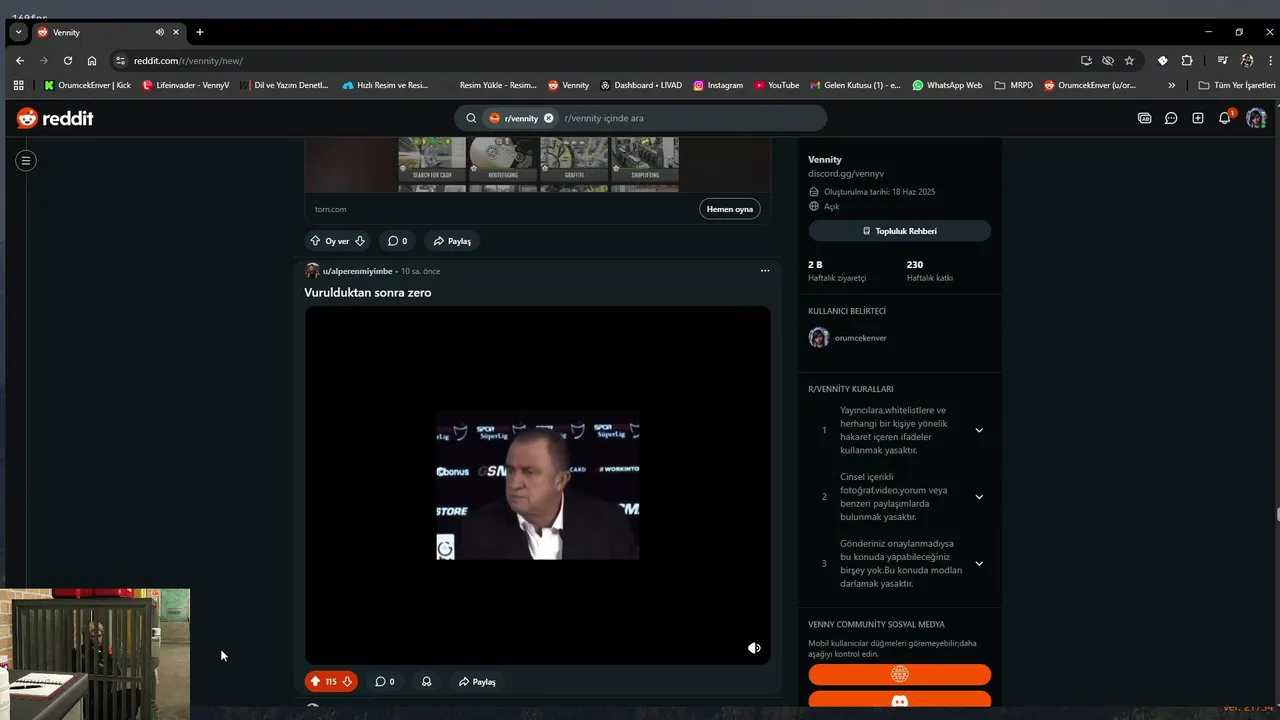The image size is (1280, 720).
Task: Show more bookmarks chevron
Action: [1172, 85]
